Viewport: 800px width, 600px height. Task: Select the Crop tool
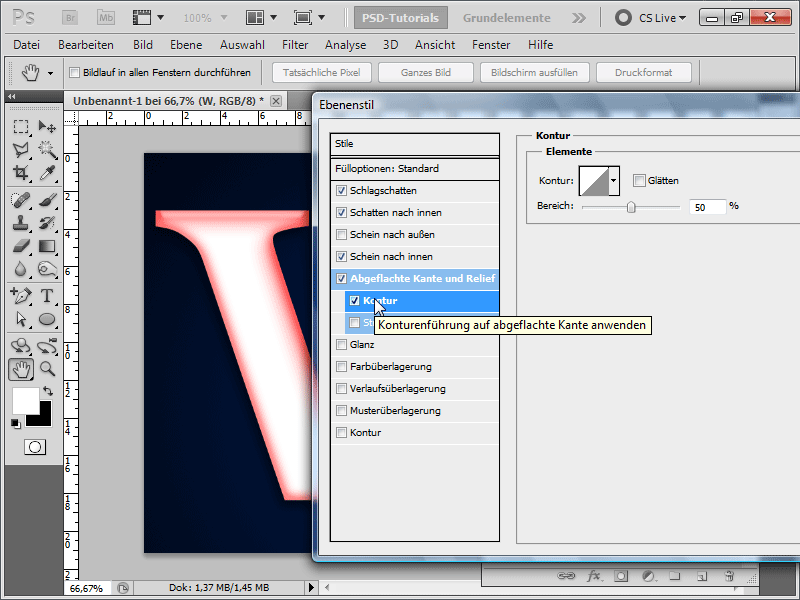click(x=21, y=173)
